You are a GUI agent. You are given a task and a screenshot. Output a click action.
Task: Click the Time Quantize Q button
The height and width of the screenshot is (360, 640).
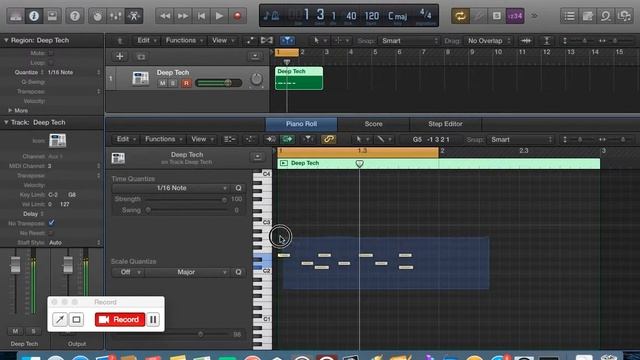(x=238, y=188)
